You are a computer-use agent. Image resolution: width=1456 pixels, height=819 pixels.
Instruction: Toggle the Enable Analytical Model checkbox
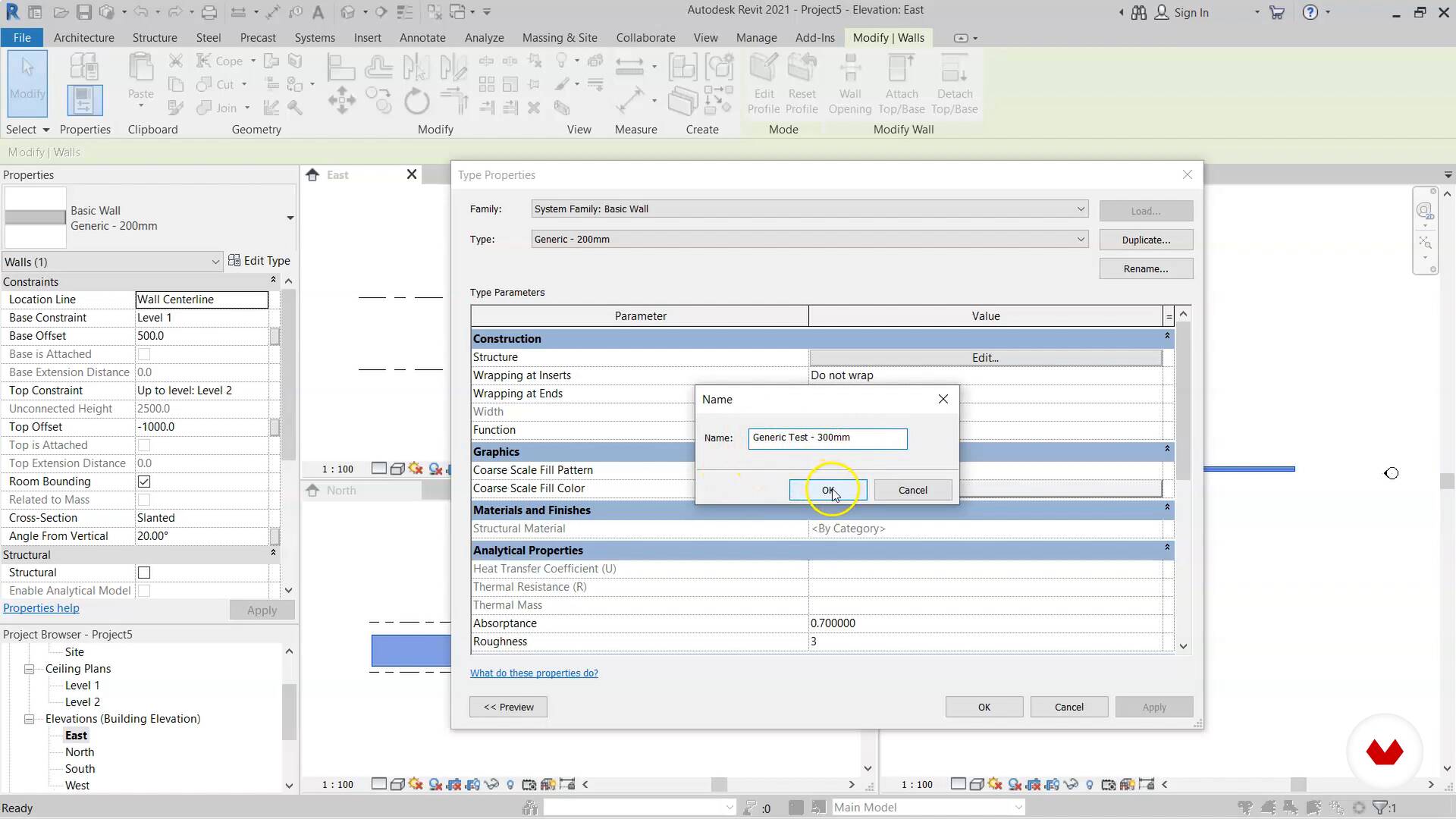[144, 591]
